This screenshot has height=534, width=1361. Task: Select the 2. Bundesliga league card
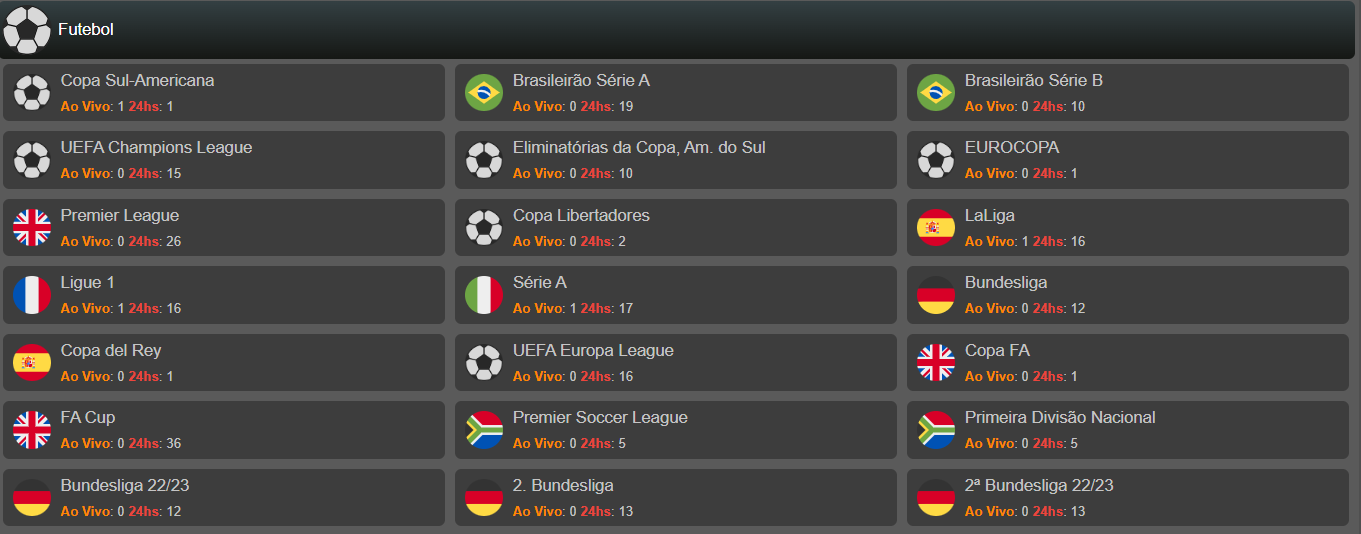(676, 498)
